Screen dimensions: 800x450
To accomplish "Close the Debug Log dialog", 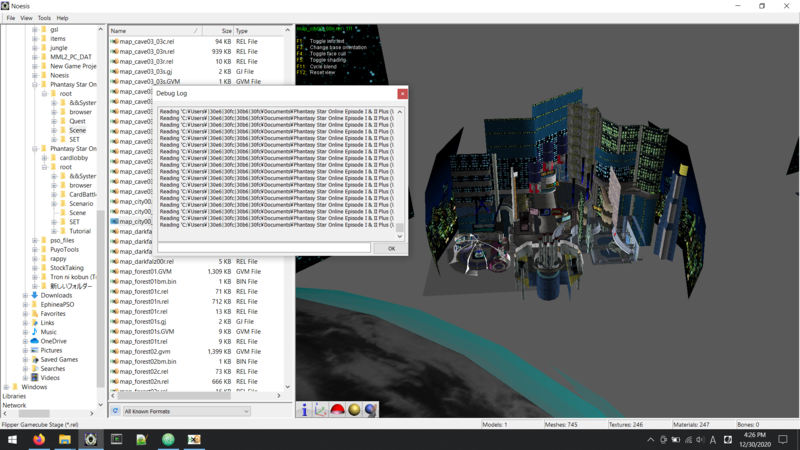I will coord(403,94).
